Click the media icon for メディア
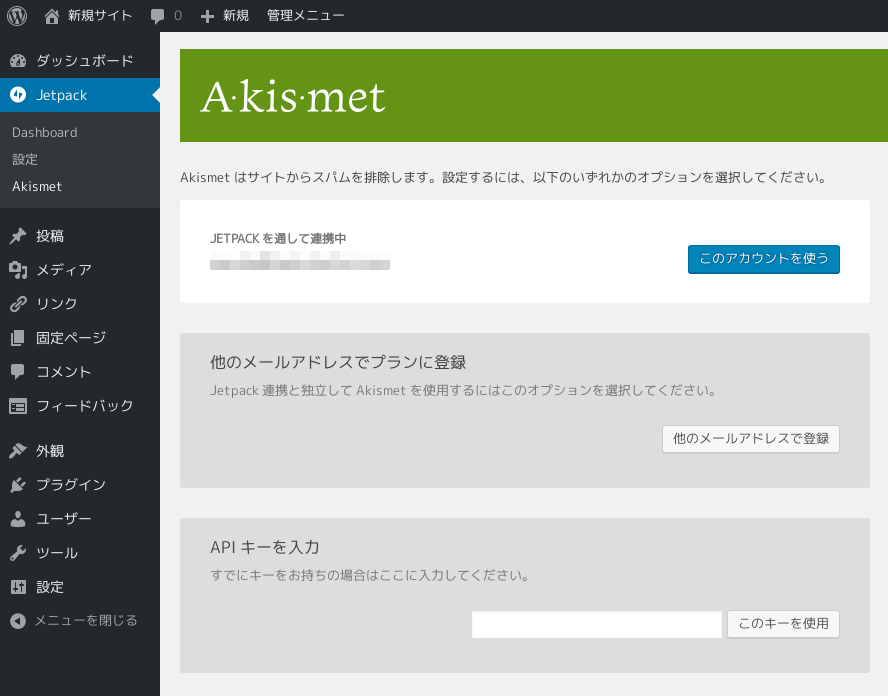 (18, 270)
